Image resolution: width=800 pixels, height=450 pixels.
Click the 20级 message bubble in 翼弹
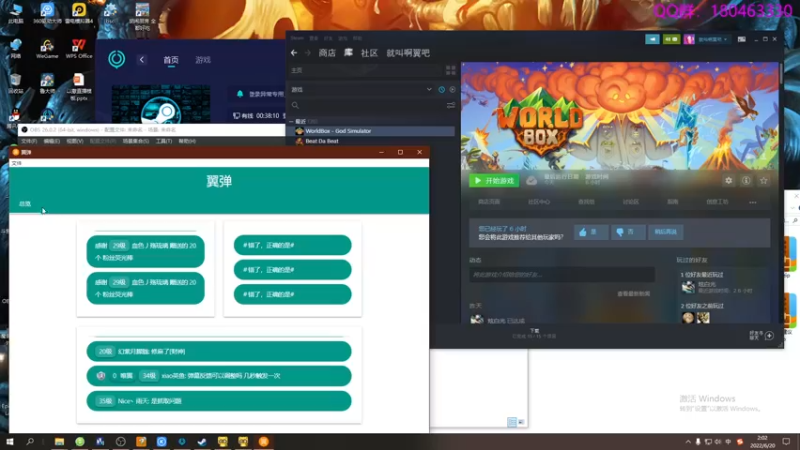219,352
